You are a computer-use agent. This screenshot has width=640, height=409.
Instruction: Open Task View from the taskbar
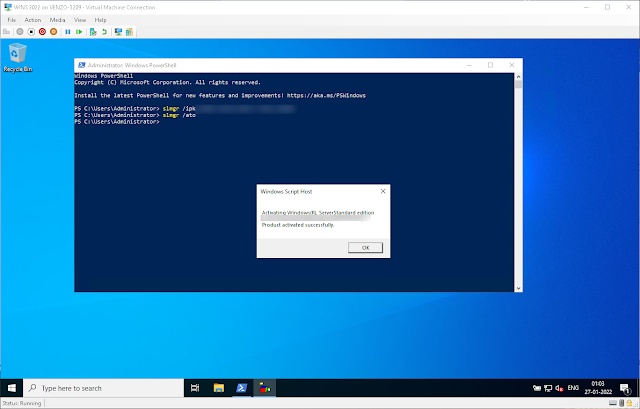pos(195,388)
